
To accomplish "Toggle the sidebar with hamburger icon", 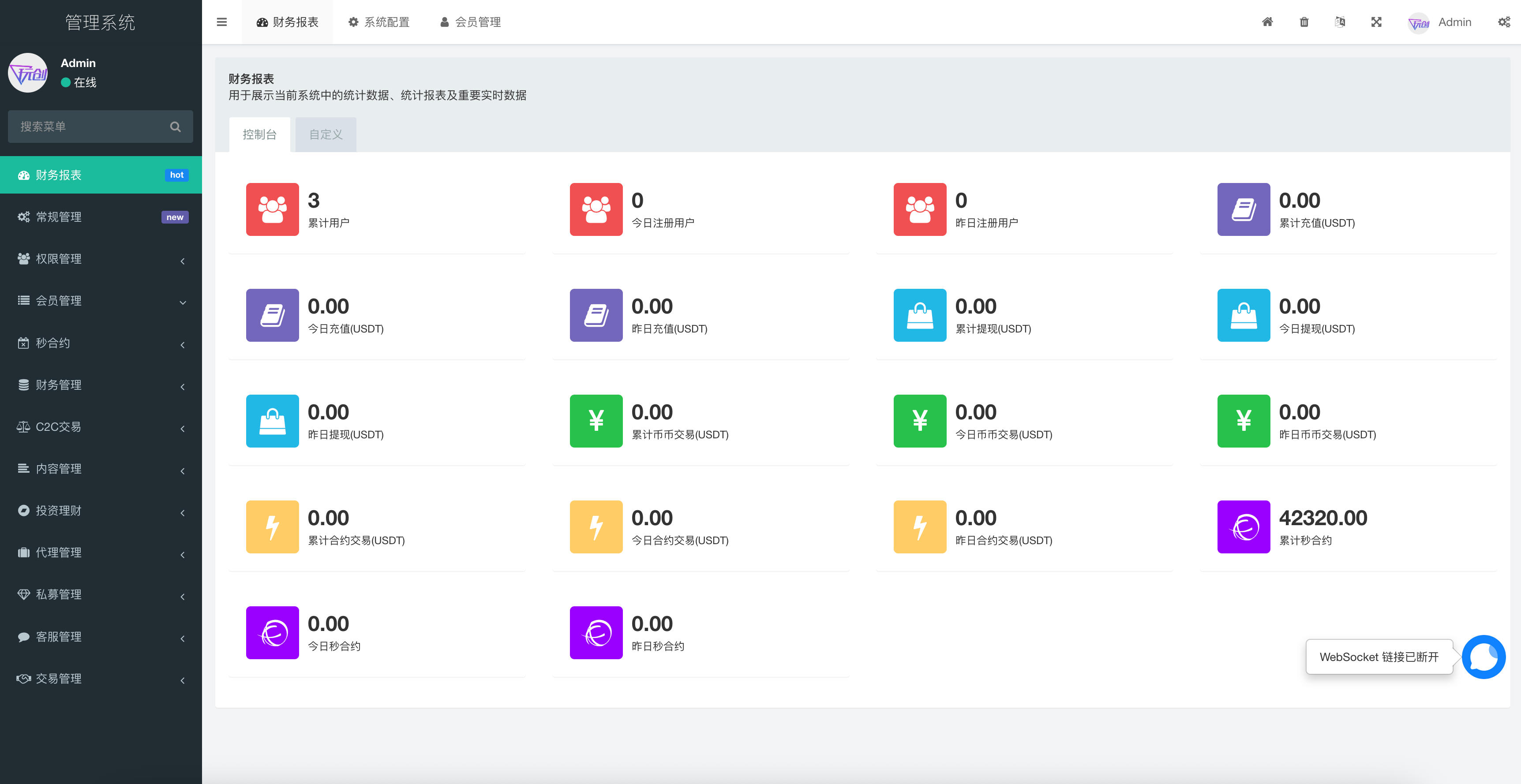I will (x=222, y=22).
